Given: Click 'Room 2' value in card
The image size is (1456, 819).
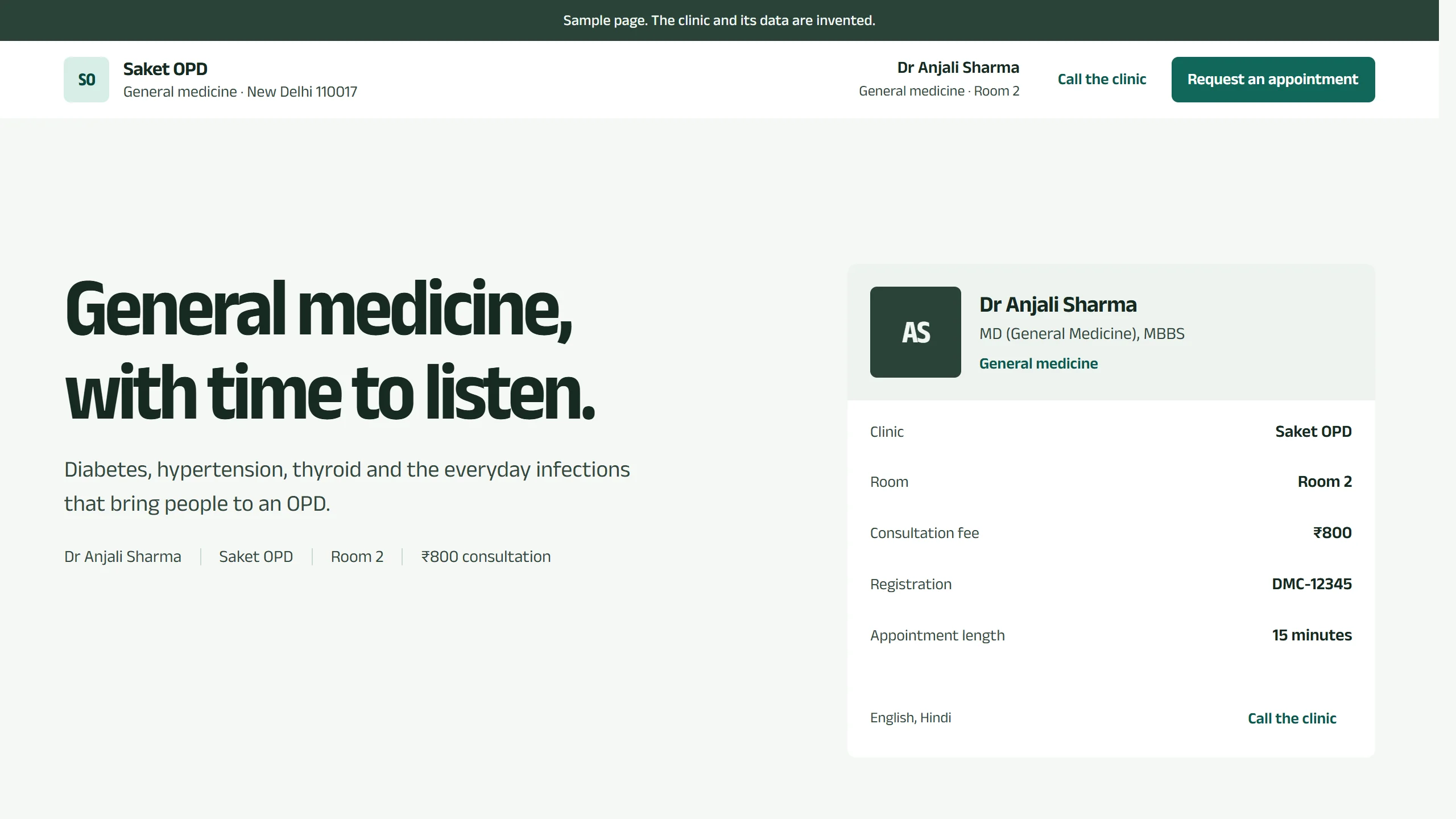Looking at the screenshot, I should pos(1325,482).
